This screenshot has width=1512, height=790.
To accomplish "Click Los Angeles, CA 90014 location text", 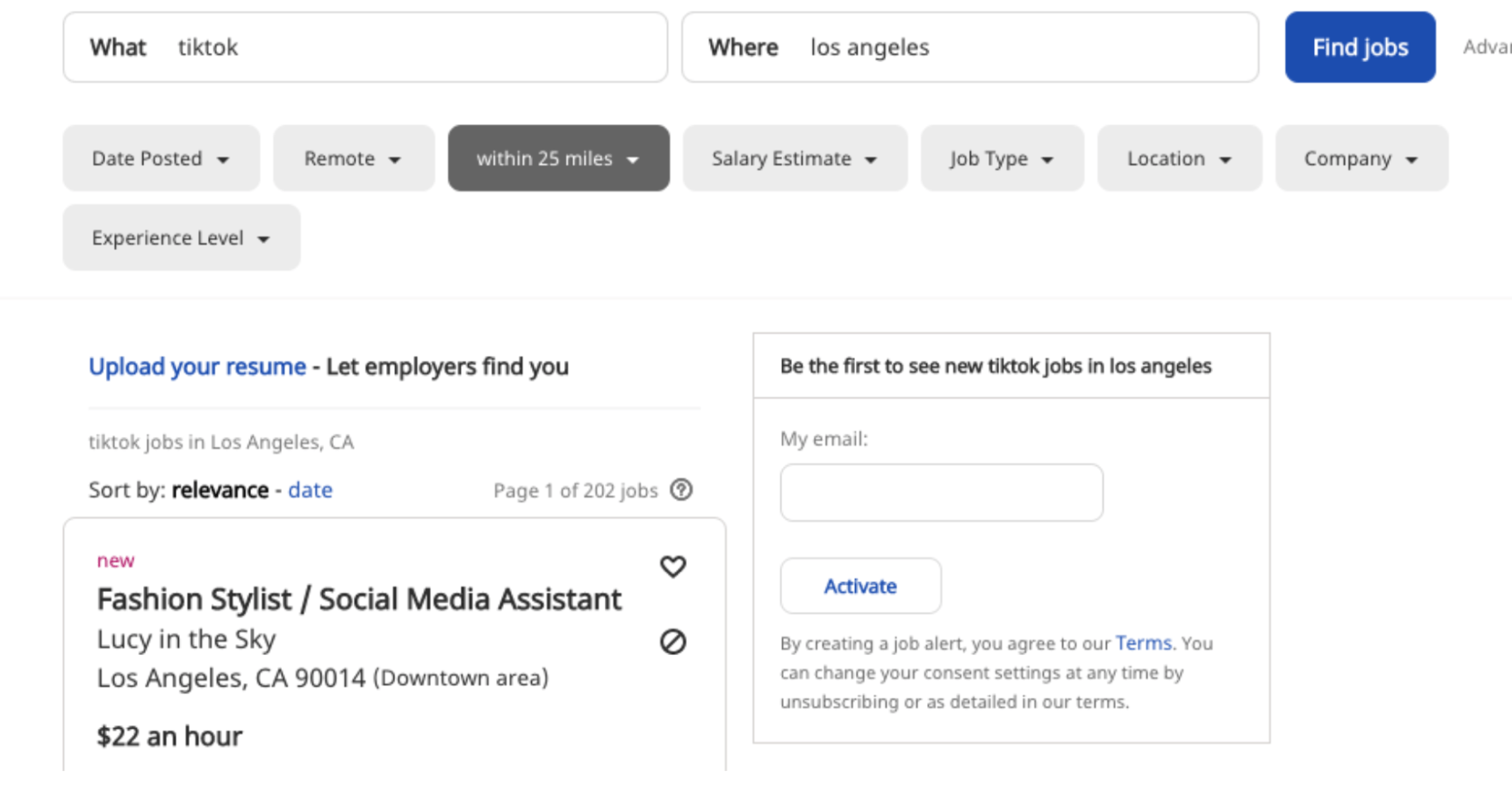I will (x=231, y=678).
